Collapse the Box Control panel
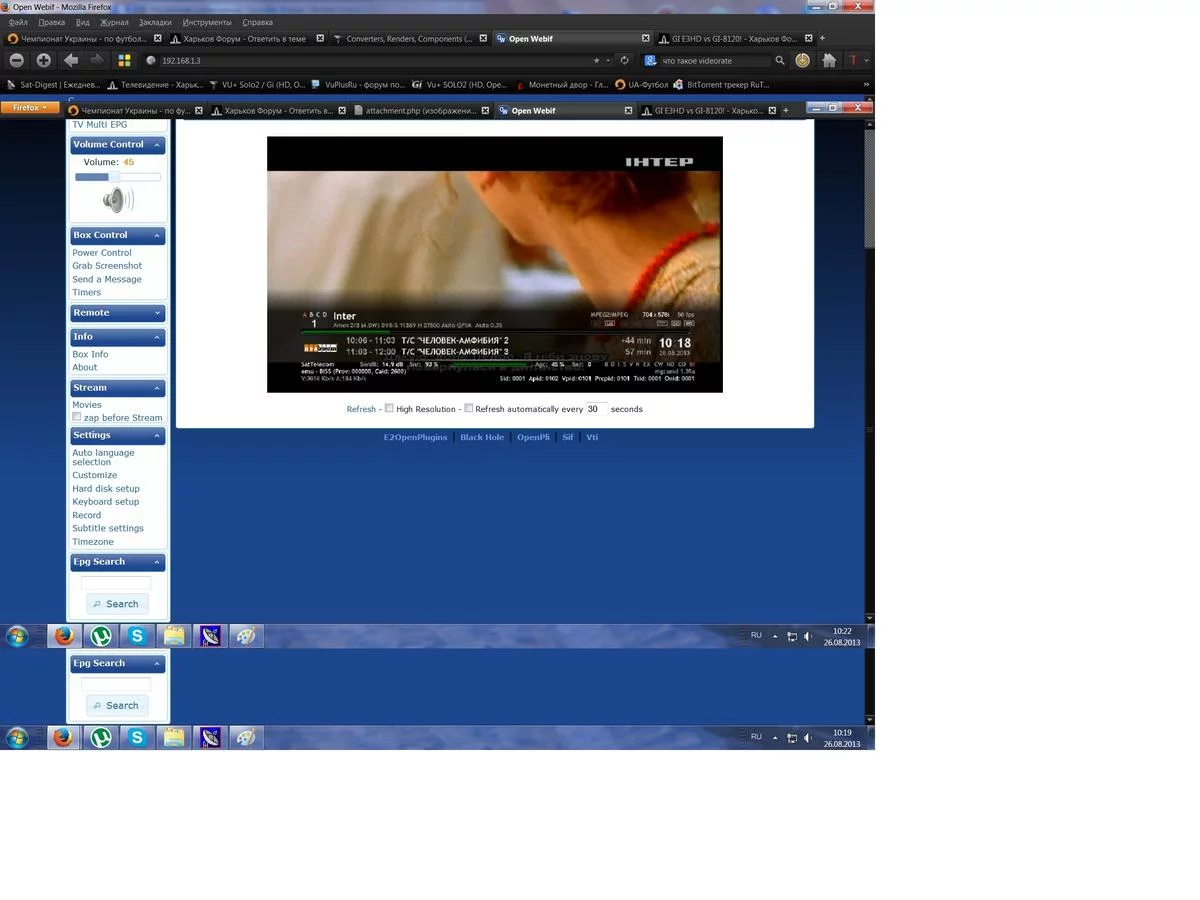The width and height of the screenshot is (1200, 900). [157, 236]
